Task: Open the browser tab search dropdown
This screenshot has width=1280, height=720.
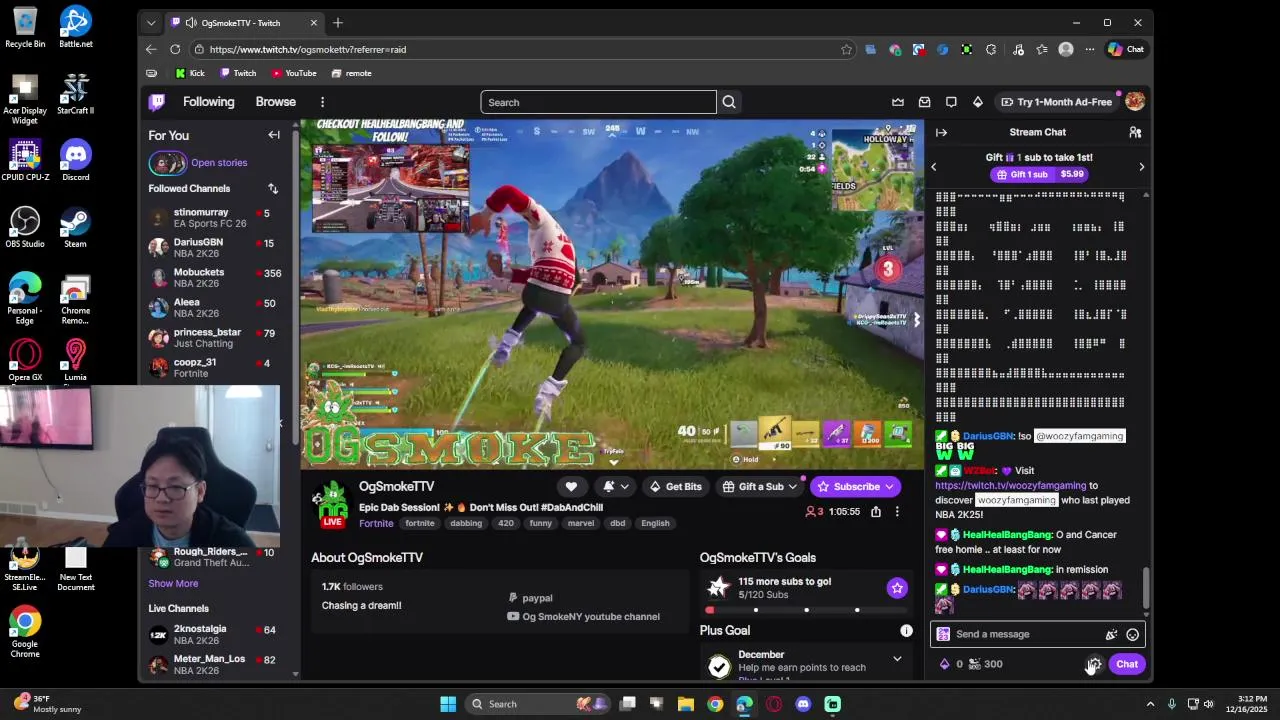Action: click(151, 23)
